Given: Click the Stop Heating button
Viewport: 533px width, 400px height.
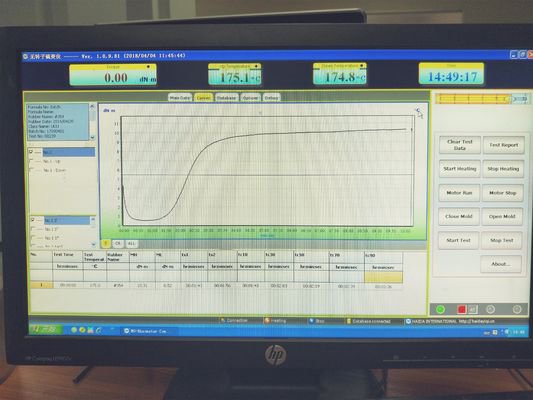Looking at the screenshot, I should 503,169.
